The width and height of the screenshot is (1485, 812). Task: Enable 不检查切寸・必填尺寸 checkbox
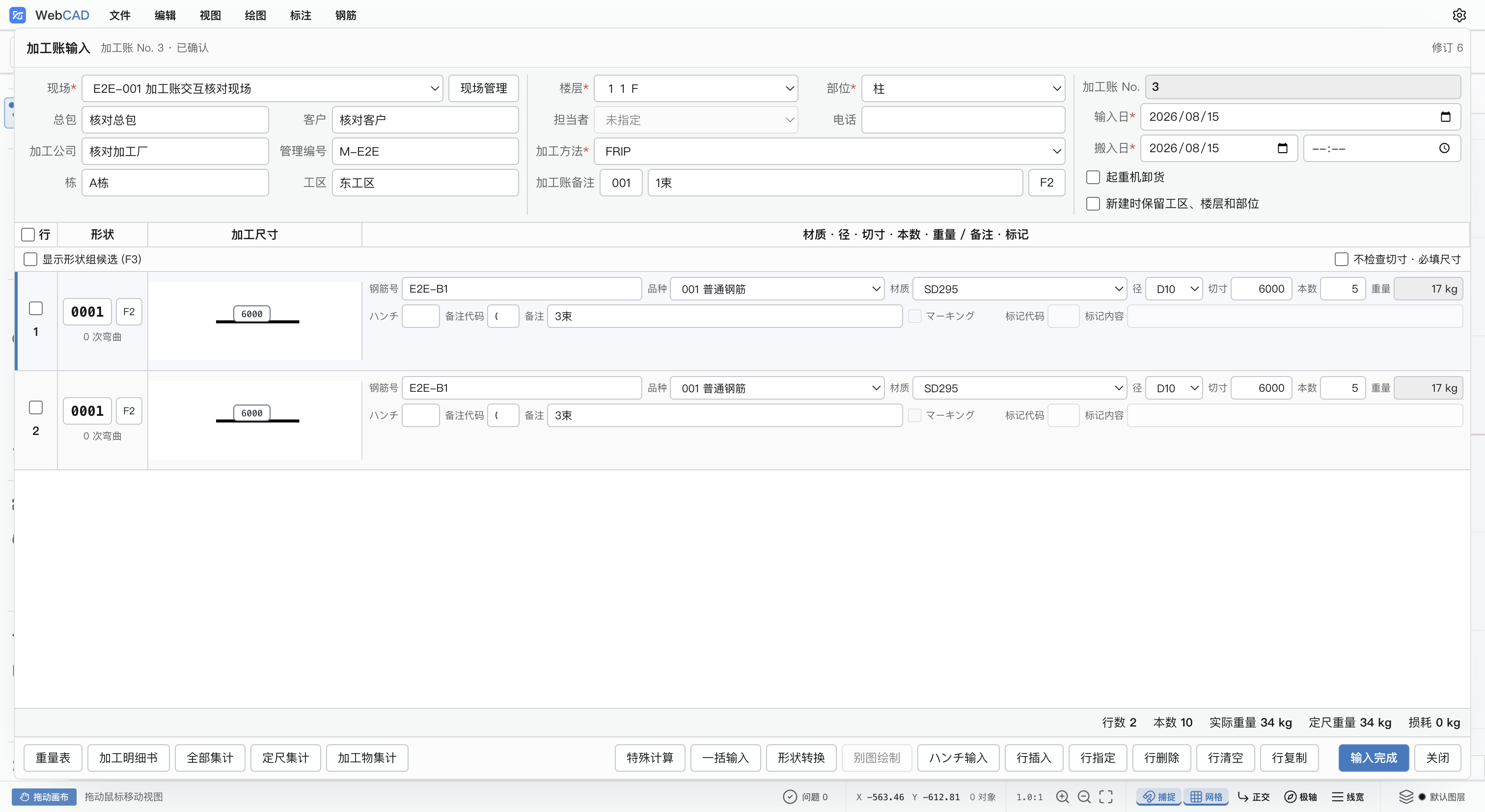(1341, 259)
